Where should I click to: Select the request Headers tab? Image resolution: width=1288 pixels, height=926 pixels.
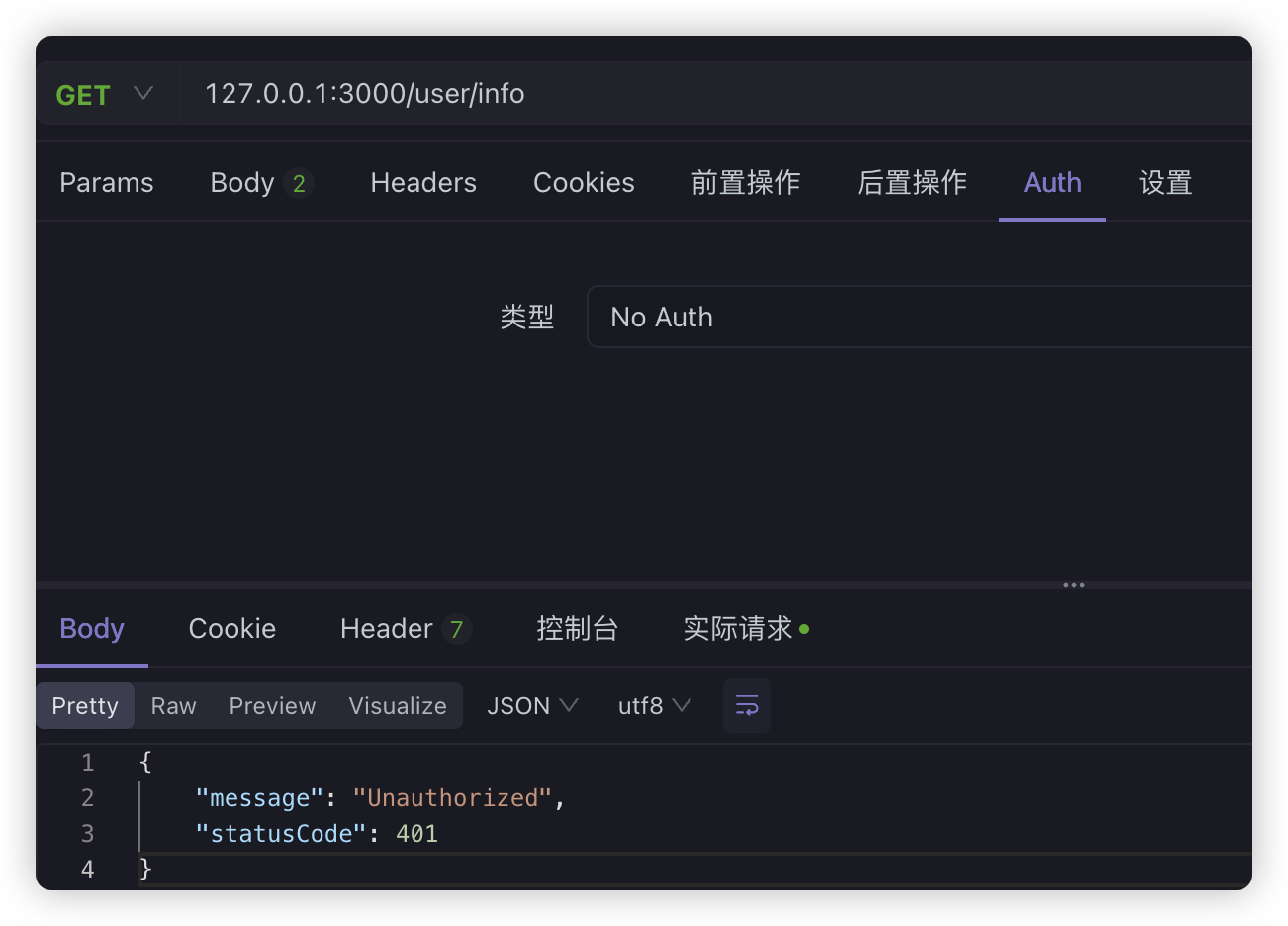pos(423,183)
